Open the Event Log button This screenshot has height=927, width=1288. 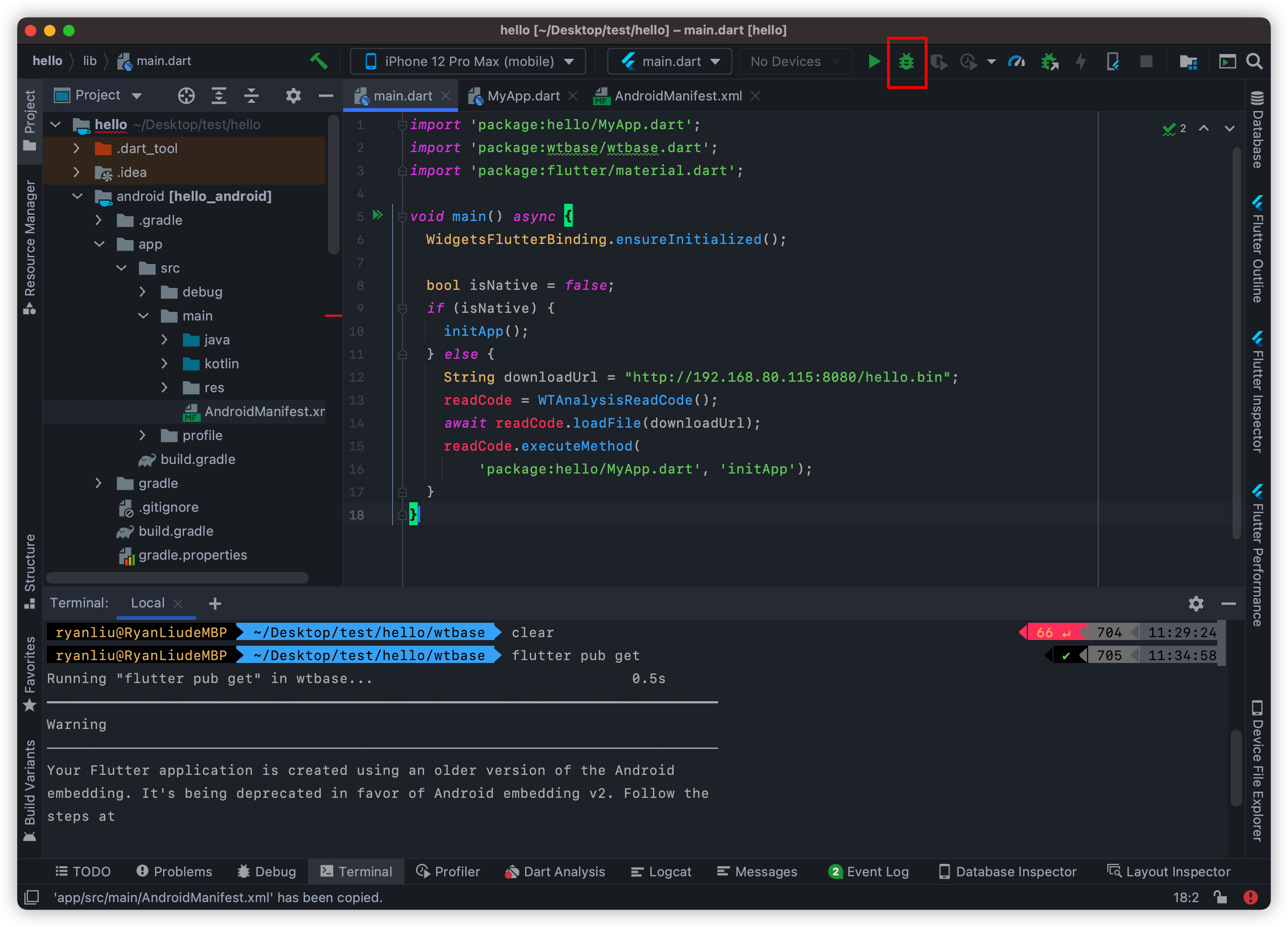pos(869,872)
